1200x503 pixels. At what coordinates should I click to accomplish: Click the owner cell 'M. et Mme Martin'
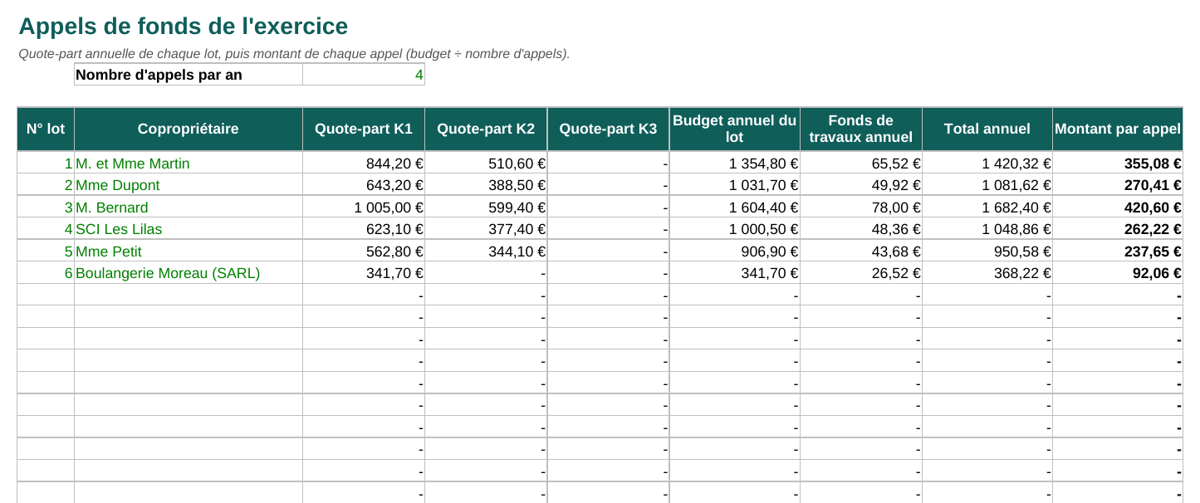[188, 163]
